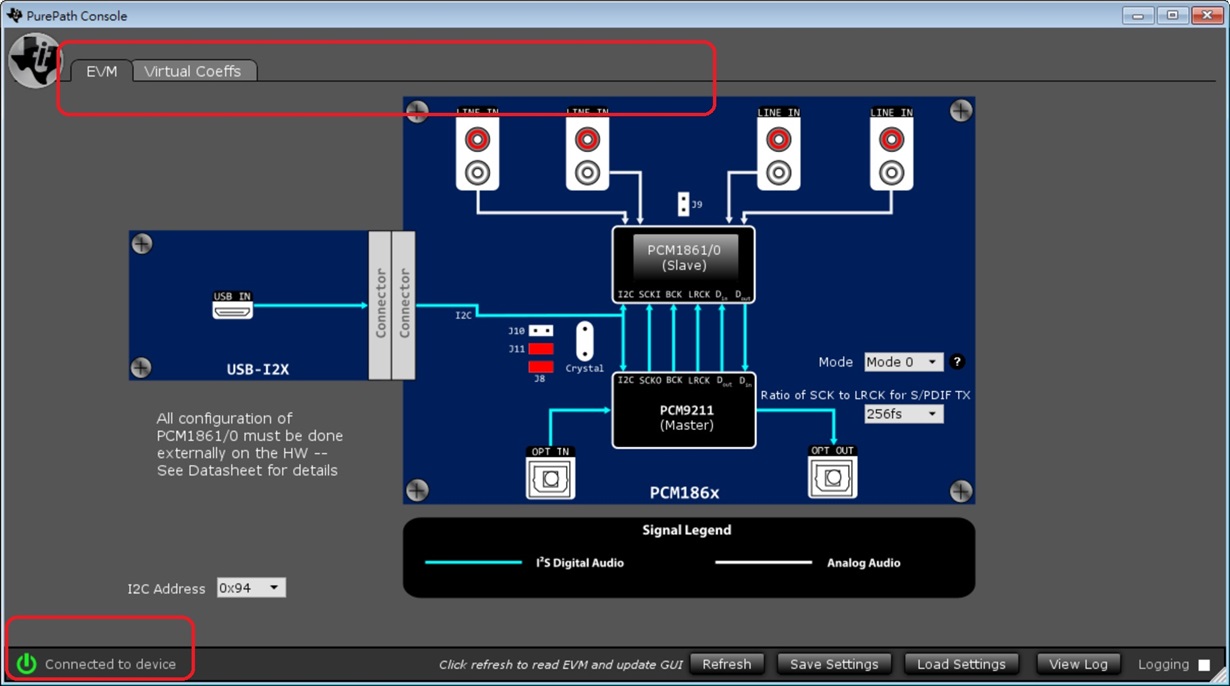
Task: Click the 'Signal Legend' heading
Action: 686,530
